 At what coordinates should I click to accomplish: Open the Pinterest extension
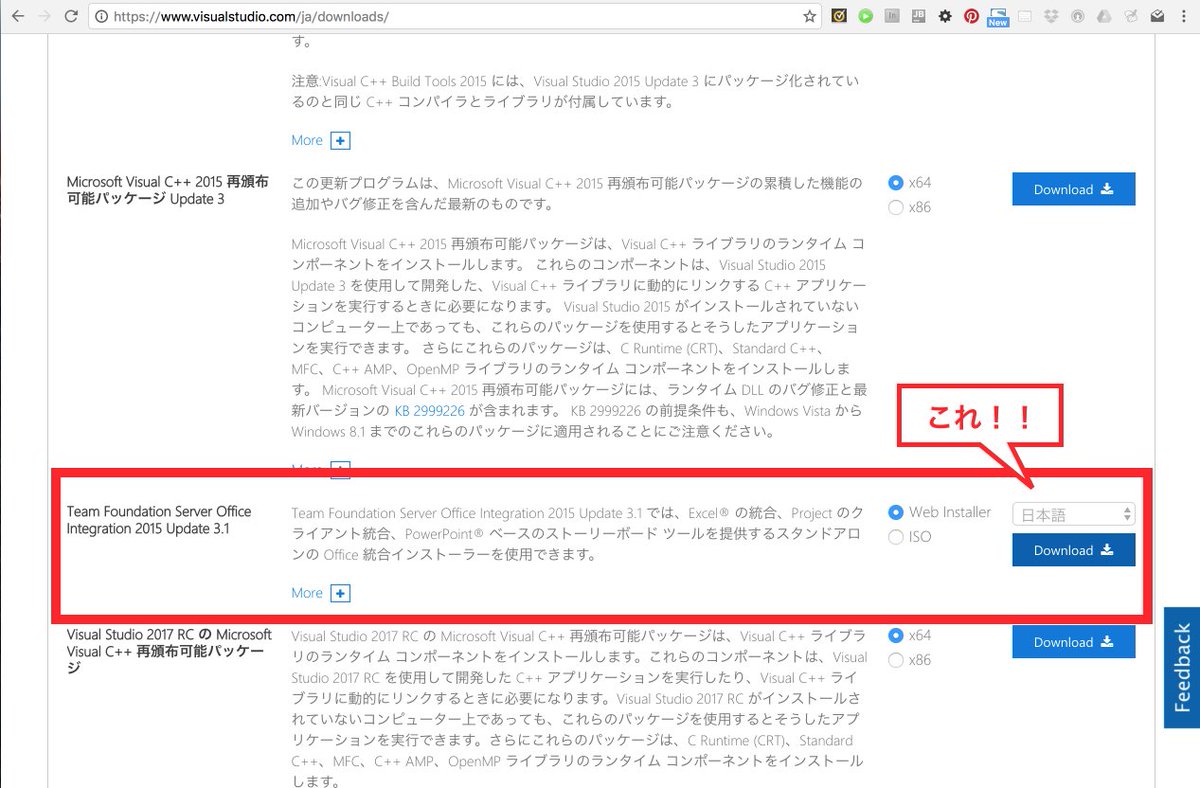971,17
